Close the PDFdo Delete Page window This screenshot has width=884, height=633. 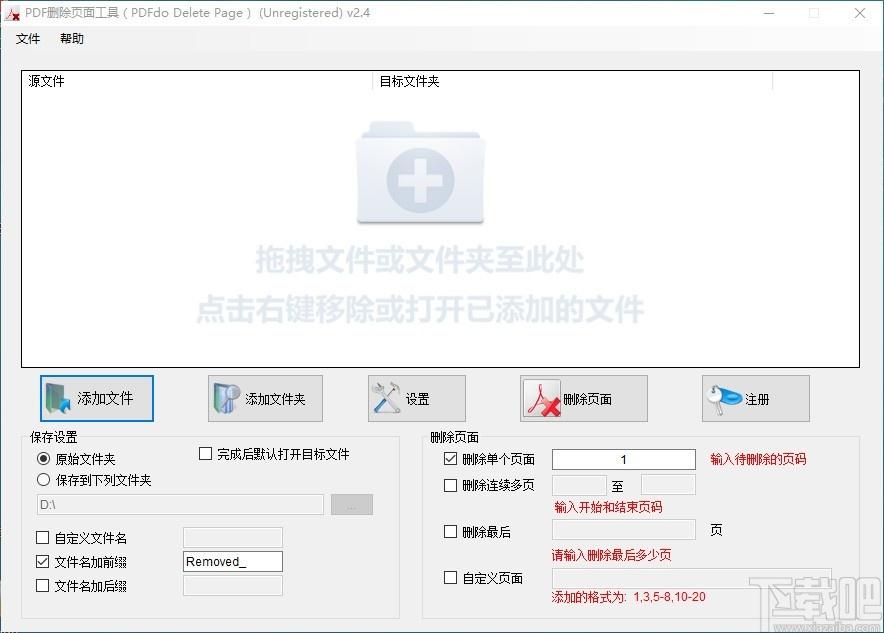[860, 13]
